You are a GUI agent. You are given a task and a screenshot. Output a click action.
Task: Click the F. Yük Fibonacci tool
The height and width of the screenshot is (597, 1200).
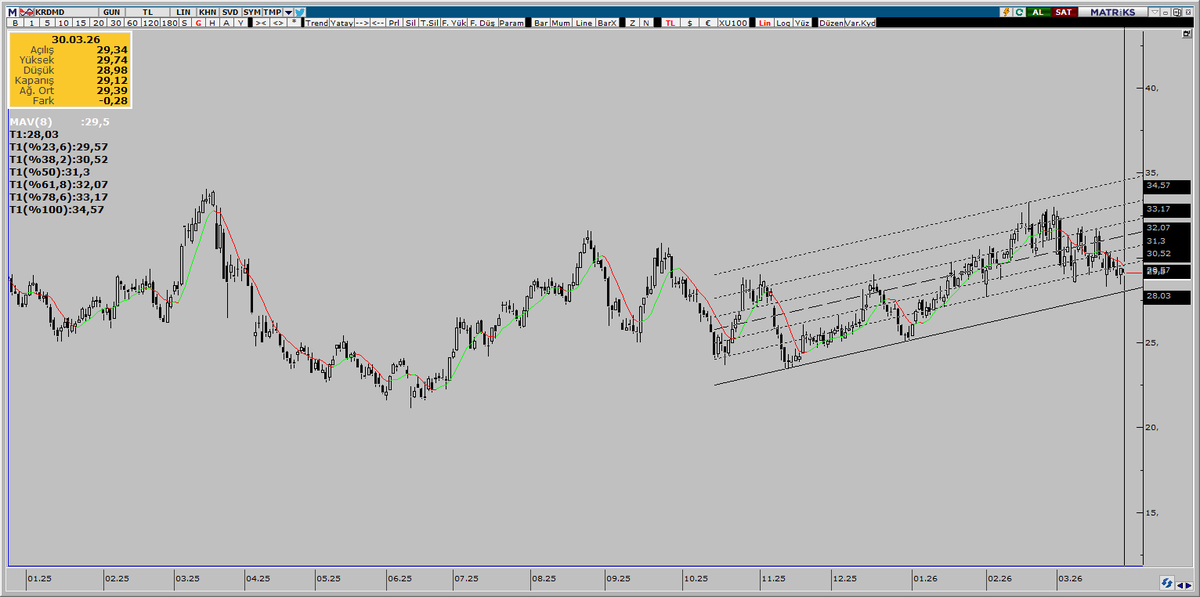[454, 23]
